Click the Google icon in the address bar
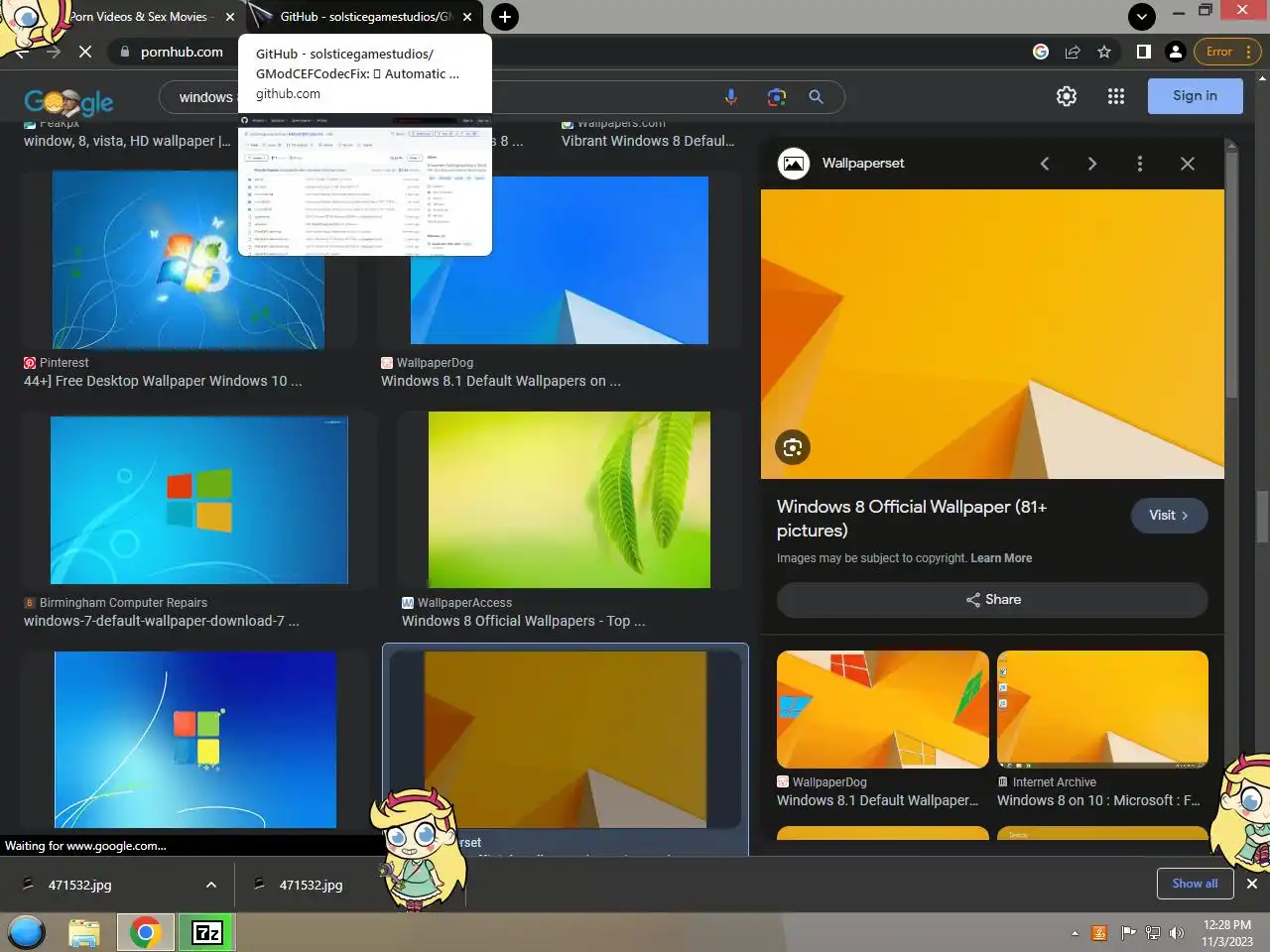The width and height of the screenshot is (1270, 952). 1041,52
